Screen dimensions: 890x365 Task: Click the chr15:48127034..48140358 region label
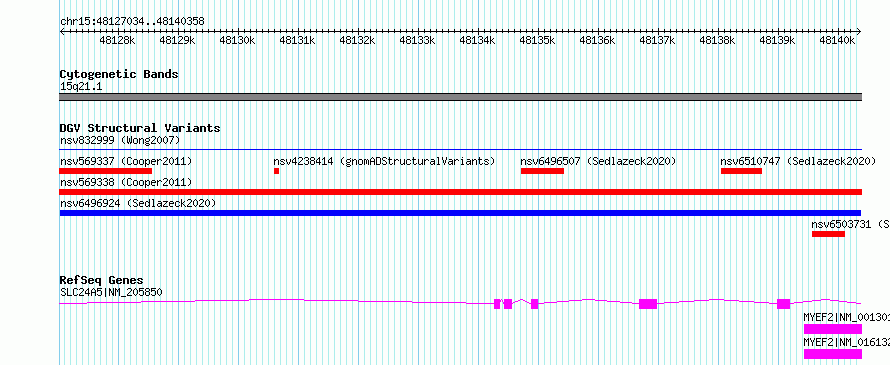tap(132, 22)
